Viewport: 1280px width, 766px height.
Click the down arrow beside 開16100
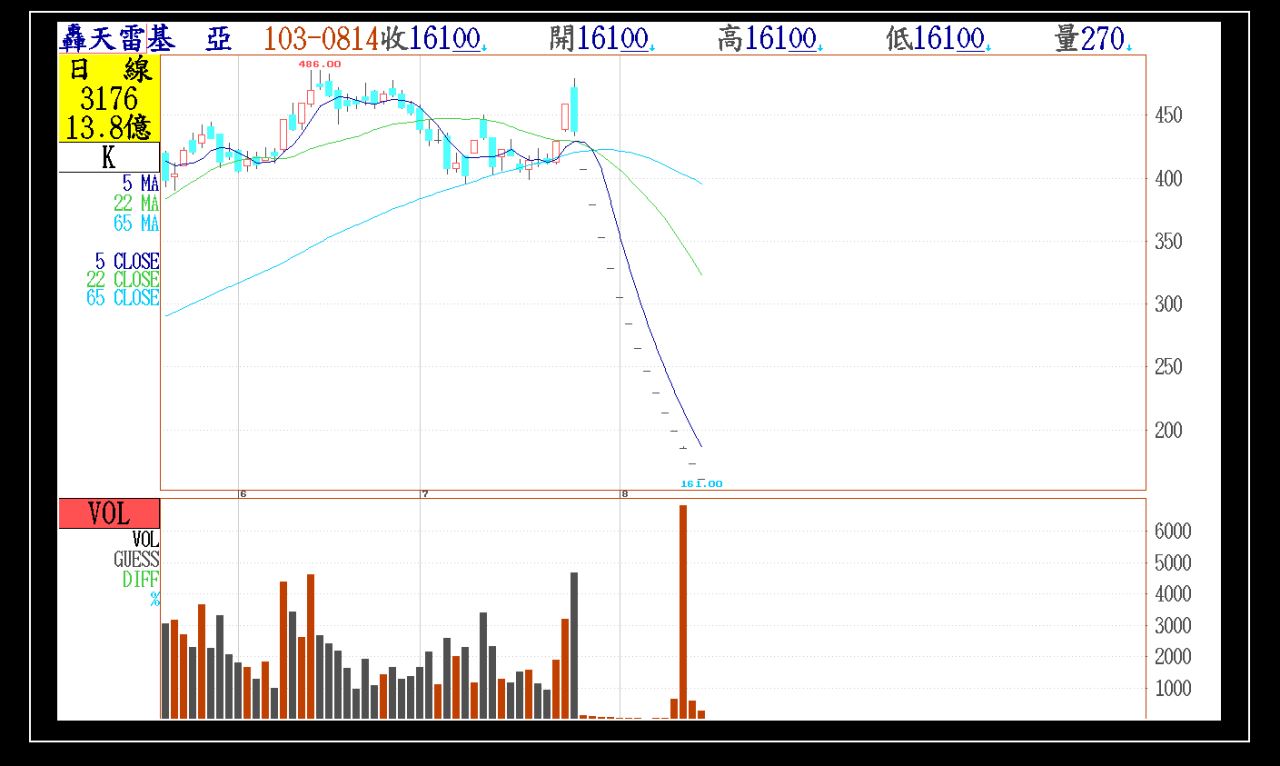pyautogui.click(x=651, y=47)
